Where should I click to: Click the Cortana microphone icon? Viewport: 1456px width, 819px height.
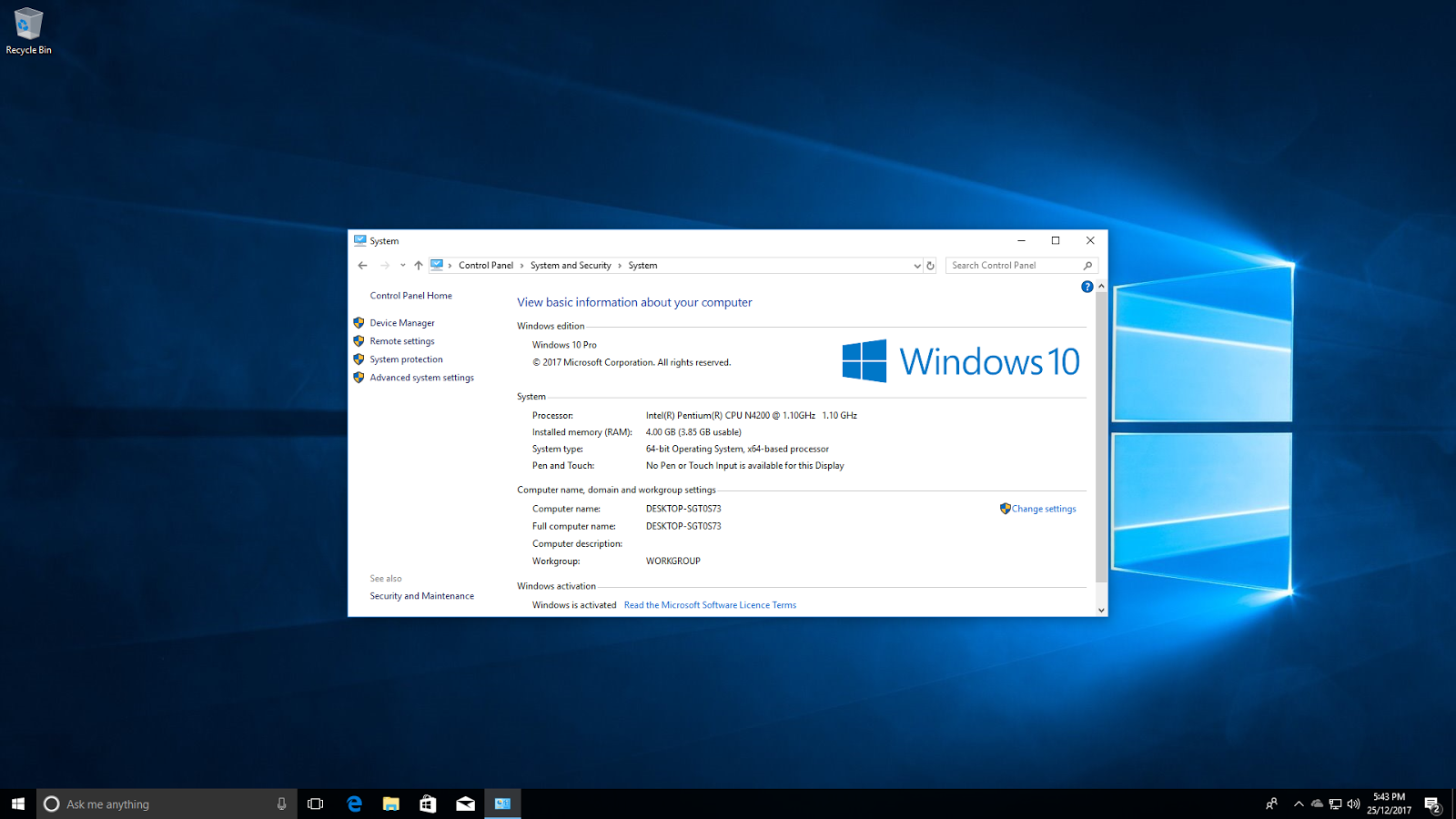pos(281,804)
